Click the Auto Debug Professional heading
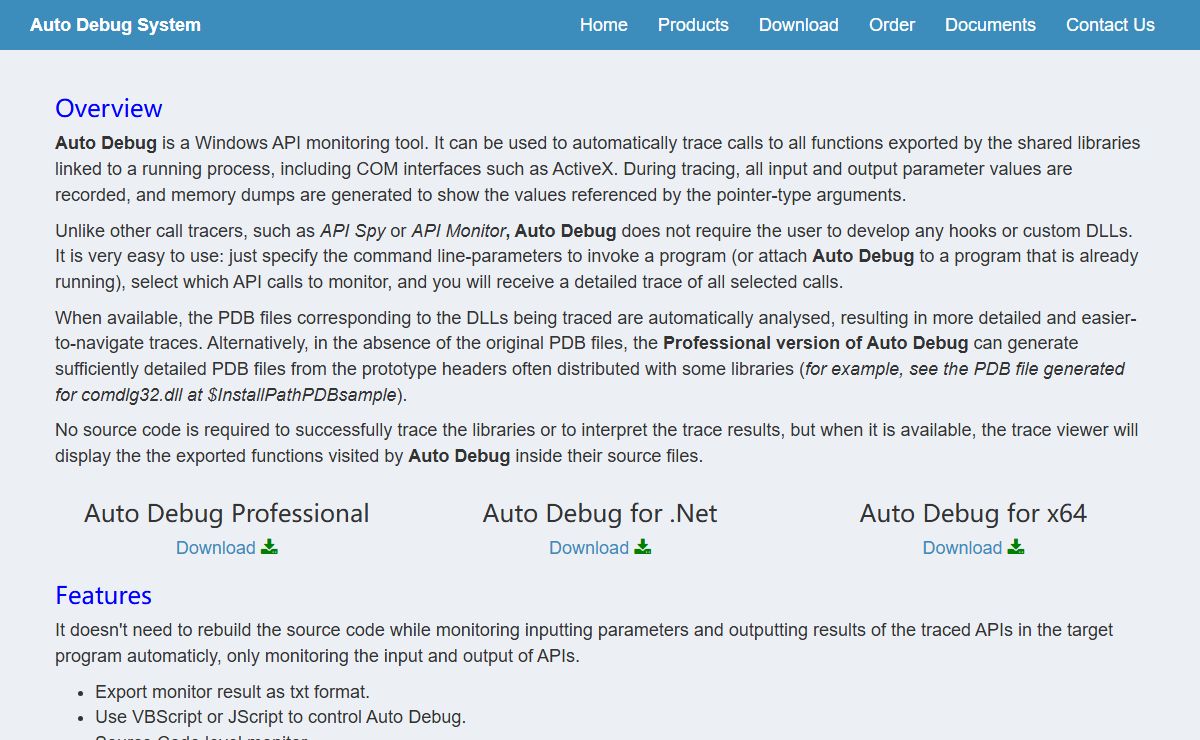 click(x=227, y=513)
